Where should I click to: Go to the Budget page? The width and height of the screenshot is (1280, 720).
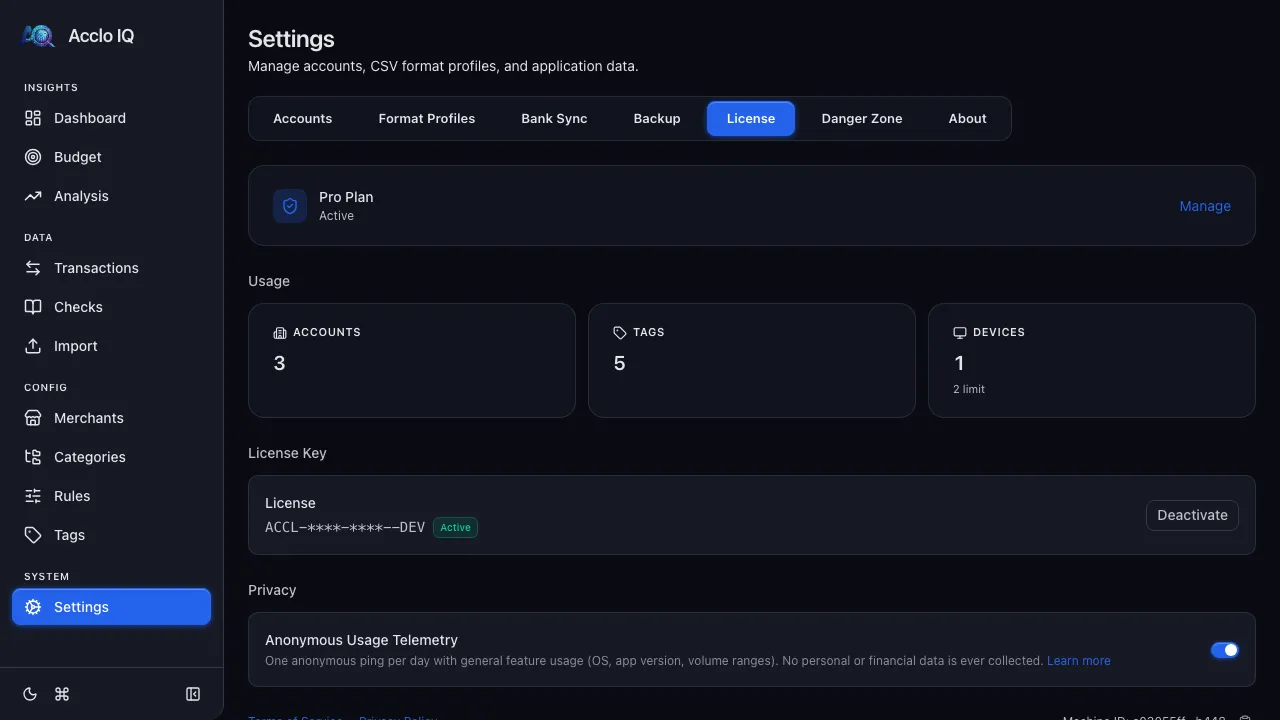(111, 157)
